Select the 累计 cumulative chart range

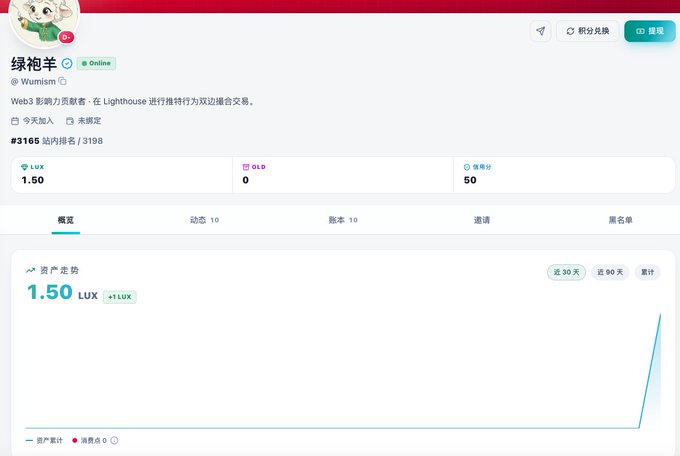pyautogui.click(x=647, y=272)
